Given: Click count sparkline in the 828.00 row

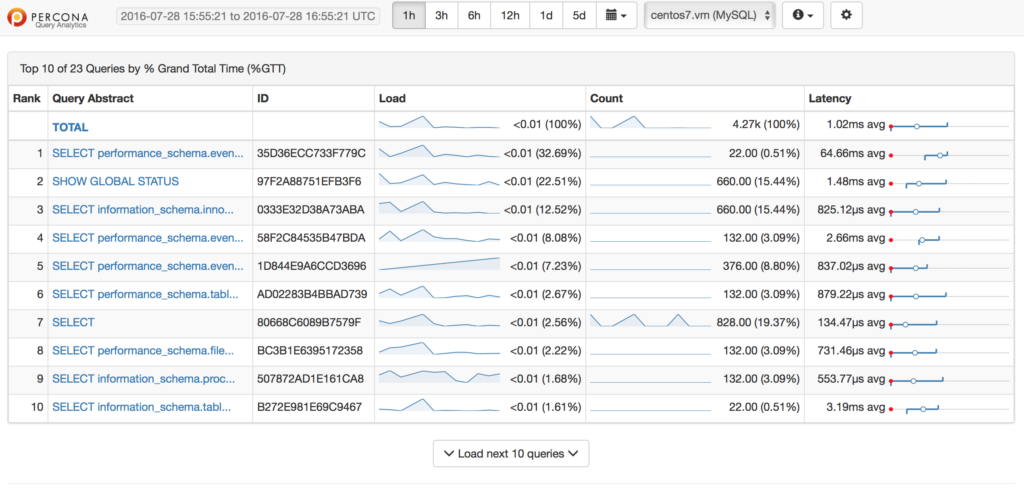Looking at the screenshot, I should click(650, 320).
